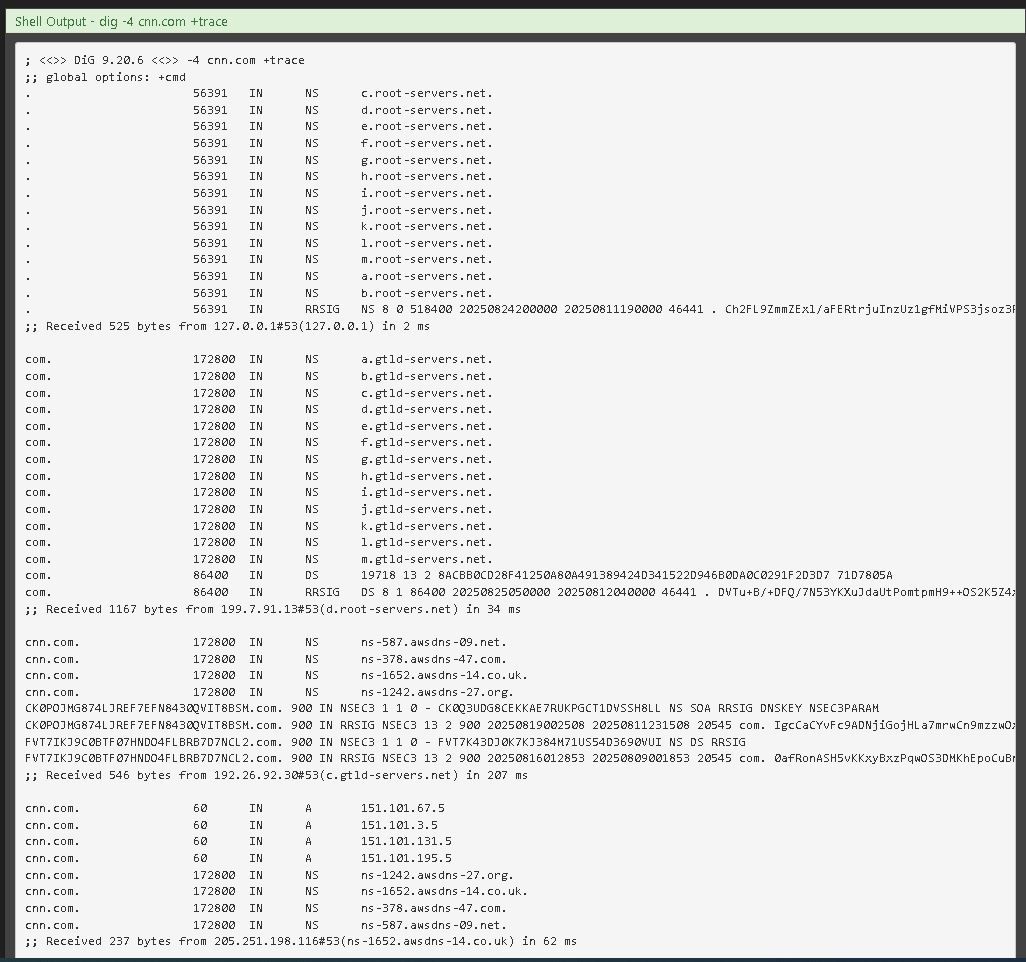Pick the A record 151.101.131.5

(x=238, y=842)
